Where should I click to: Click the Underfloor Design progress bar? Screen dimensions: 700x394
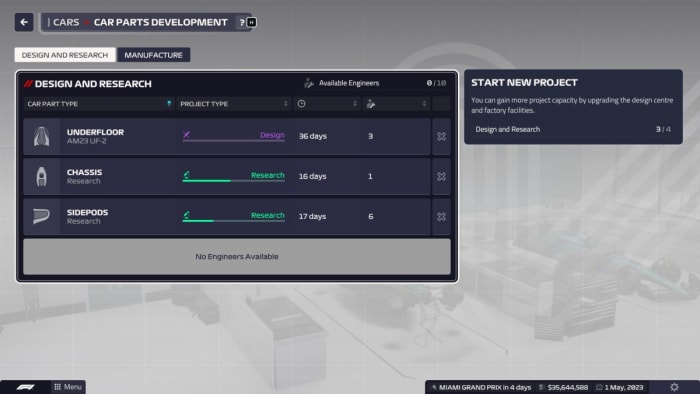(x=233, y=141)
